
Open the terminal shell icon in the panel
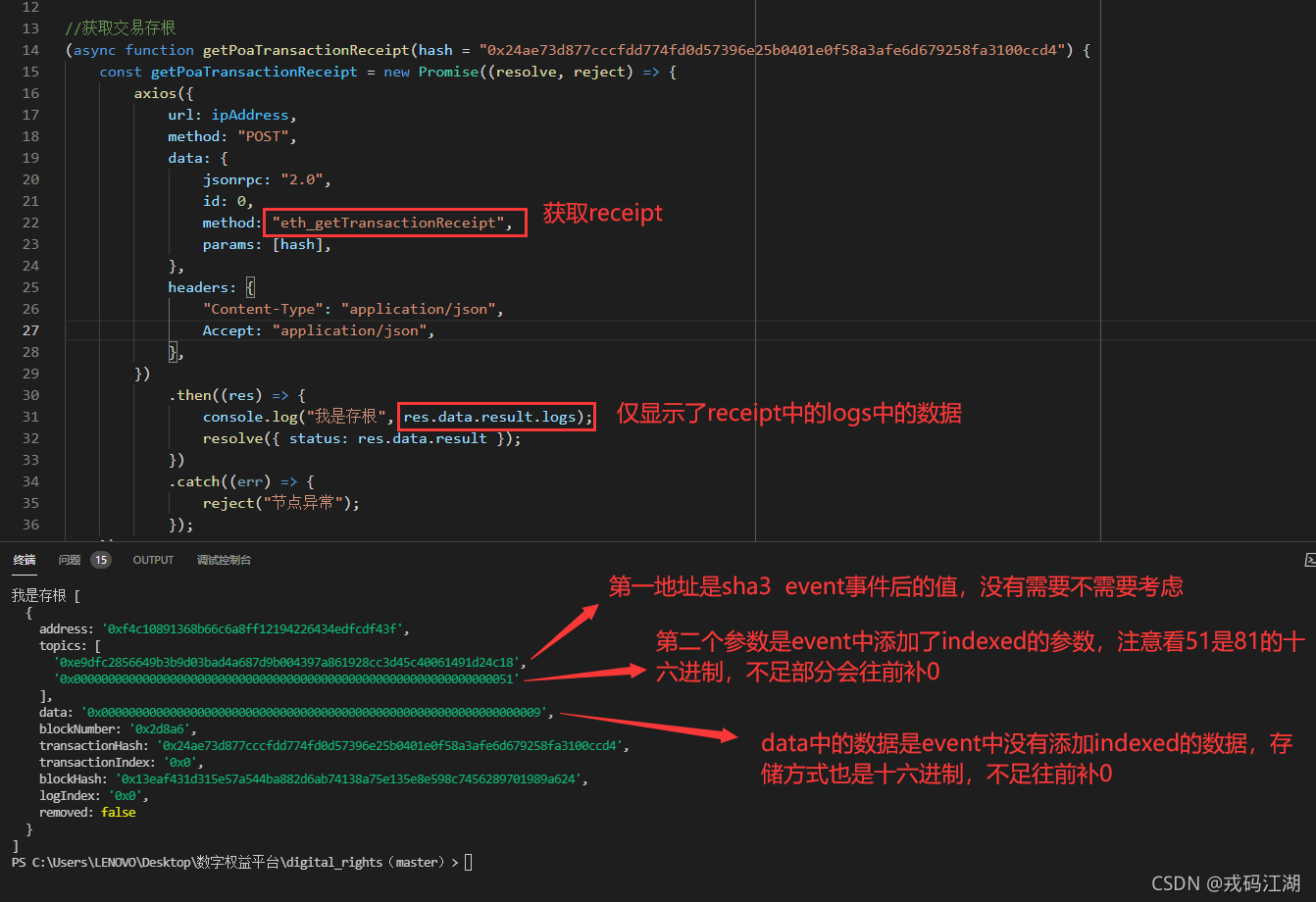[1310, 560]
